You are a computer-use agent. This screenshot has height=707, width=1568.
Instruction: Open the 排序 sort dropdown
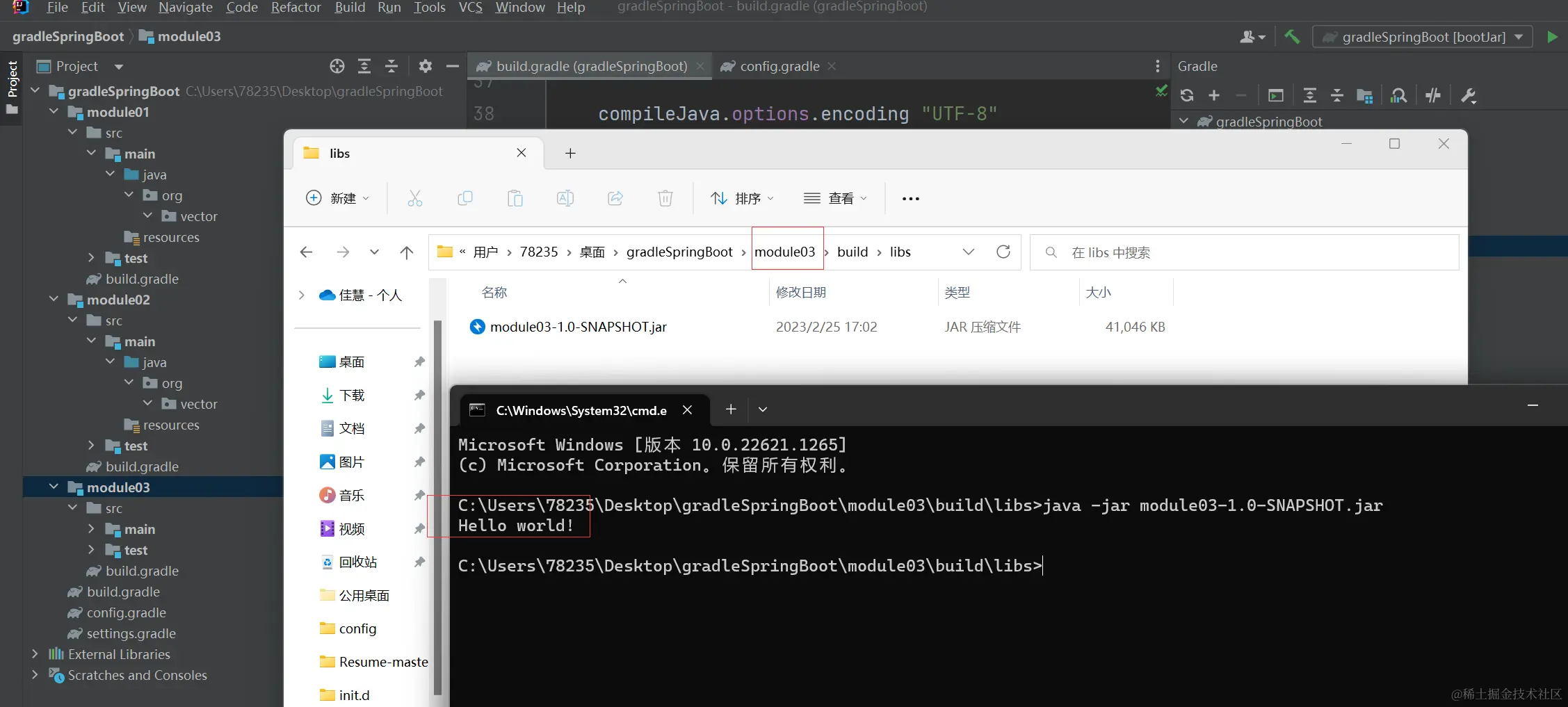[743, 198]
